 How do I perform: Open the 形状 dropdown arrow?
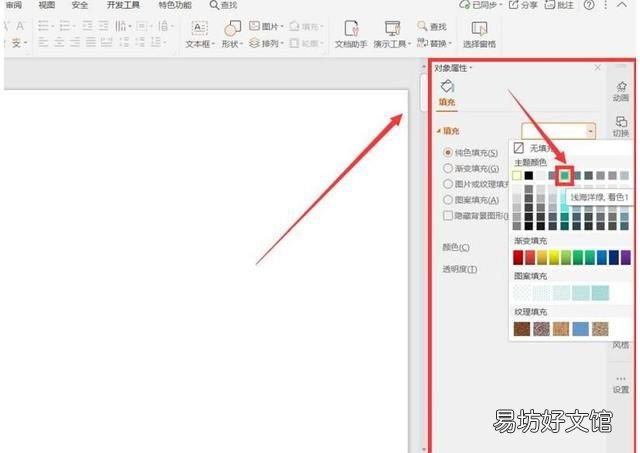241,44
